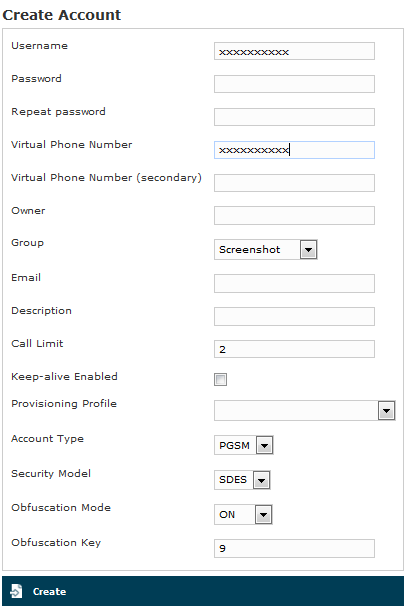Click the Virtual Phone Number field

tap(294, 150)
